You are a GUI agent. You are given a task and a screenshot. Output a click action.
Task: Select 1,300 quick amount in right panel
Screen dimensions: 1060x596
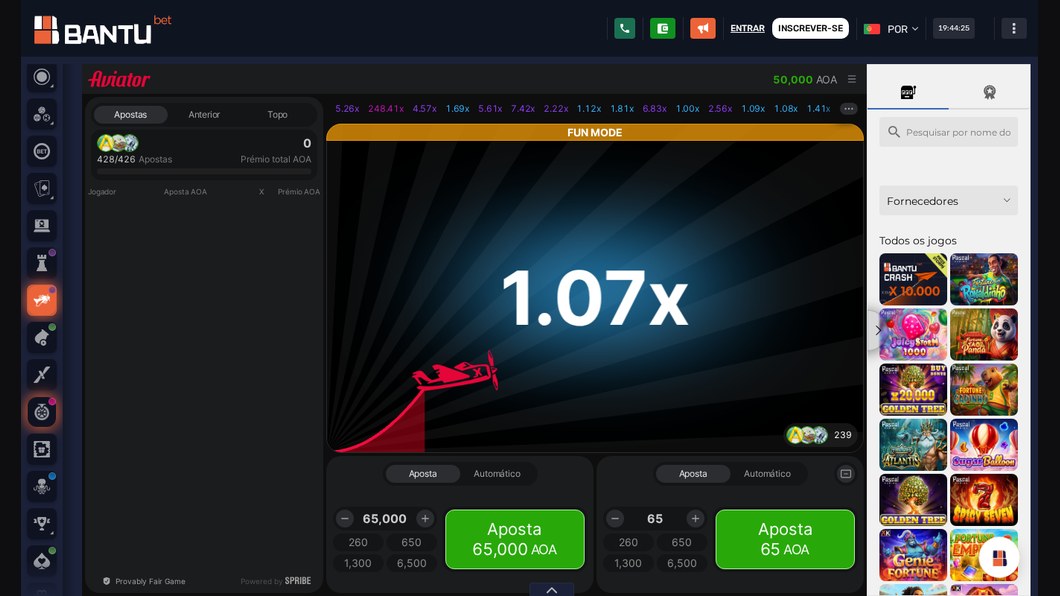pos(628,563)
